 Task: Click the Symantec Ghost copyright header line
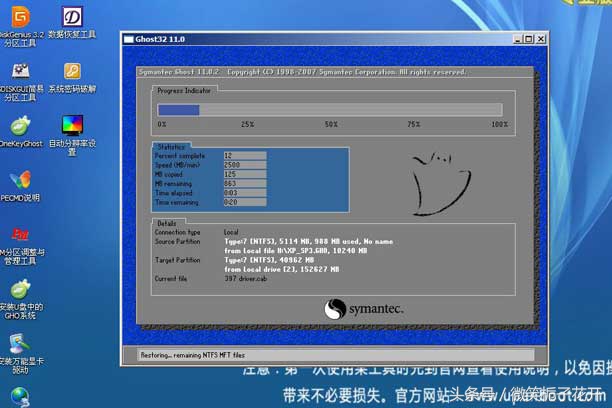point(302,72)
